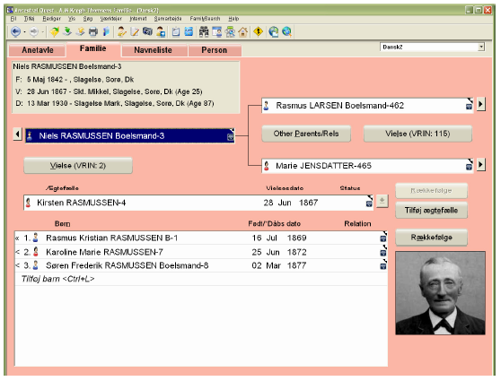The width and height of the screenshot is (500, 381).
Task: Select child Søren Frederik RASMUSSEN Boelsmand-8
Action: [x=201, y=266]
